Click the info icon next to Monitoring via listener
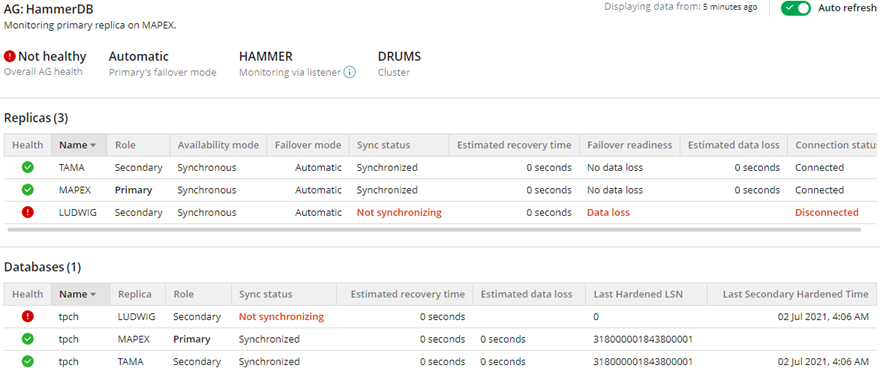The width and height of the screenshot is (880, 368). (x=350, y=72)
